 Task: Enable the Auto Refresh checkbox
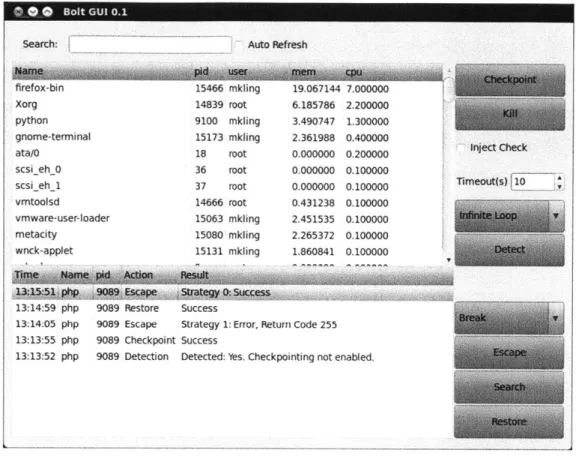click(x=239, y=45)
